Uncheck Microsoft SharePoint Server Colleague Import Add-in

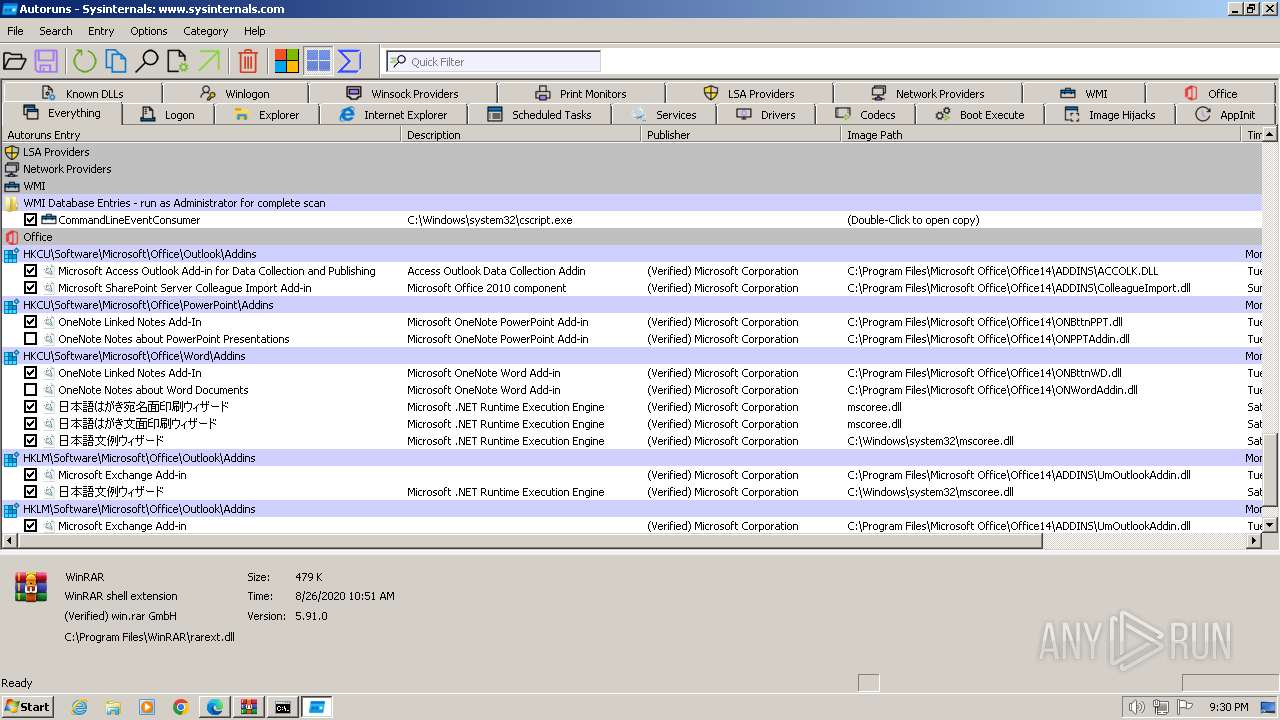coord(31,288)
